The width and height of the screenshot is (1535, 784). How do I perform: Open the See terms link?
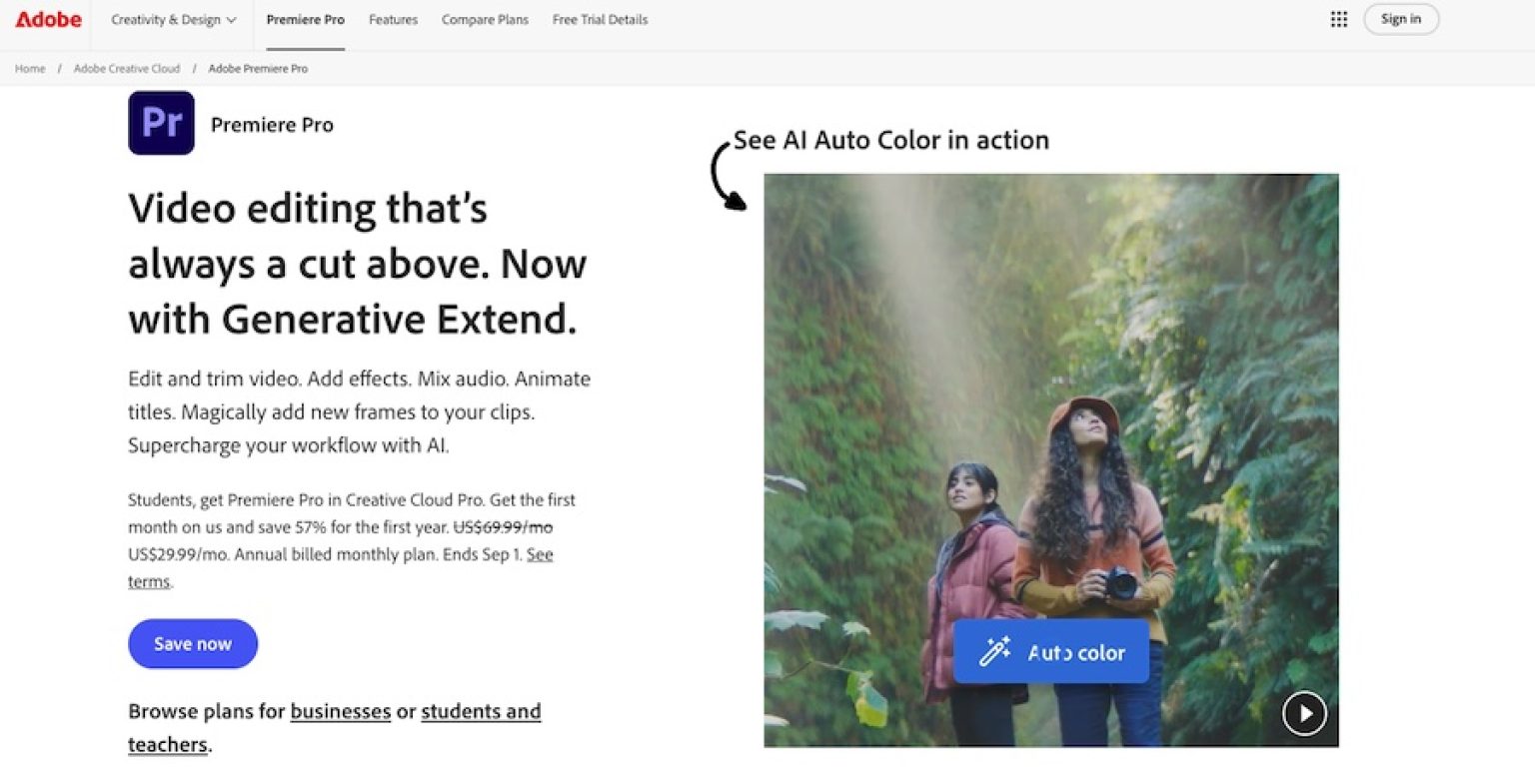341,568
